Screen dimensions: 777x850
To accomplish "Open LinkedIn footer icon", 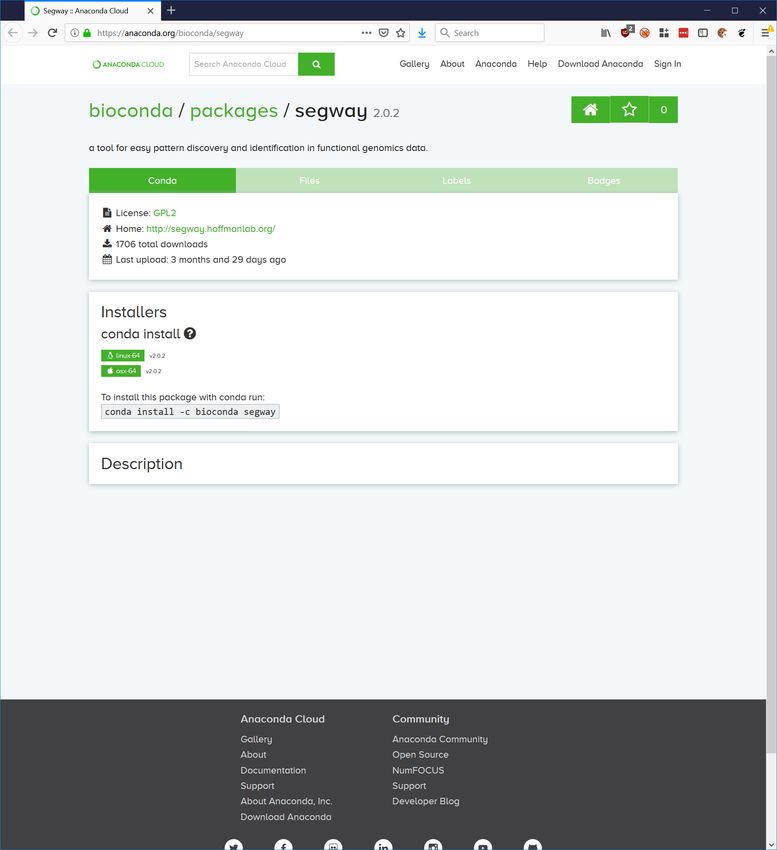I will coord(383,845).
